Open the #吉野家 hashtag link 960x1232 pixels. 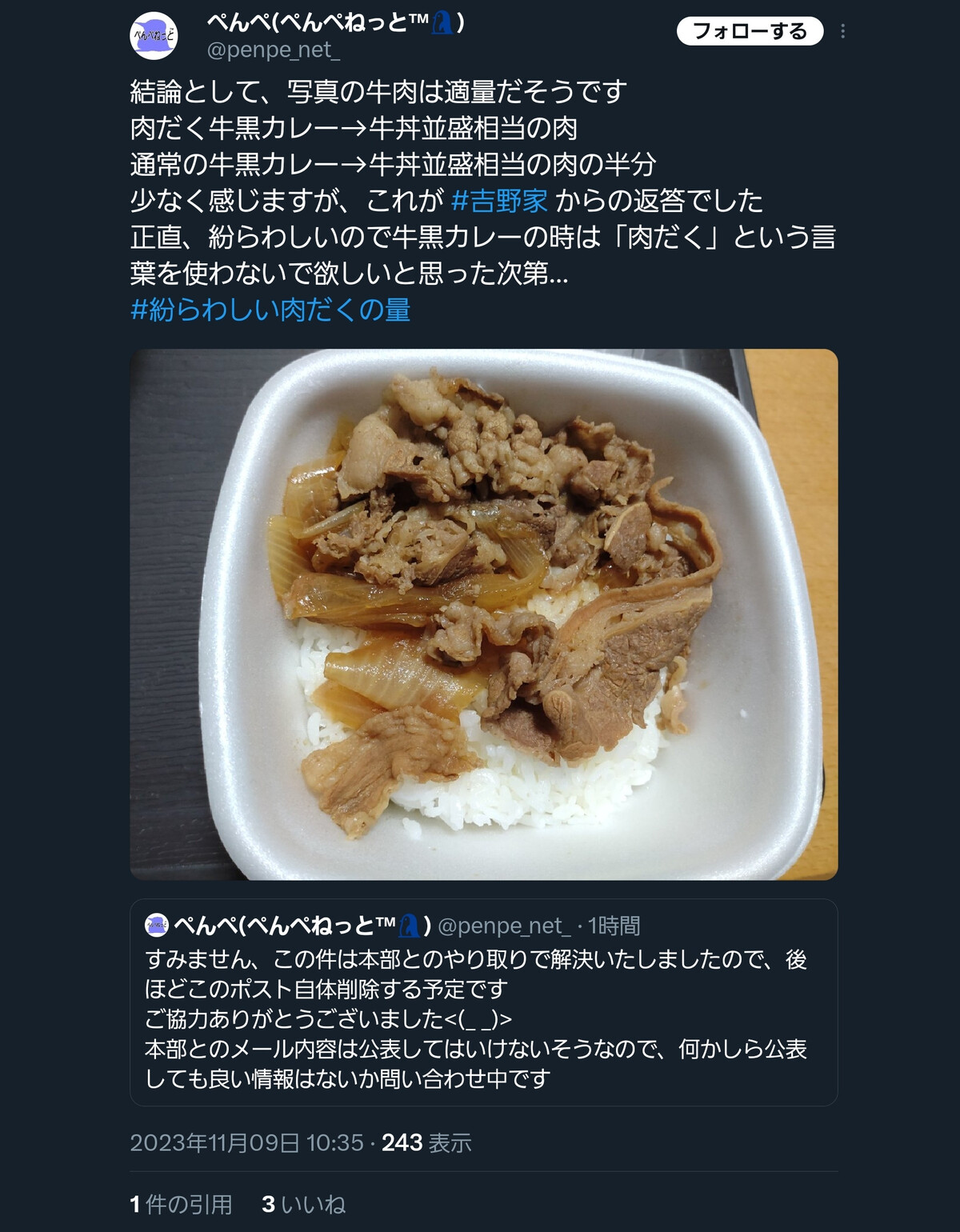click(499, 200)
